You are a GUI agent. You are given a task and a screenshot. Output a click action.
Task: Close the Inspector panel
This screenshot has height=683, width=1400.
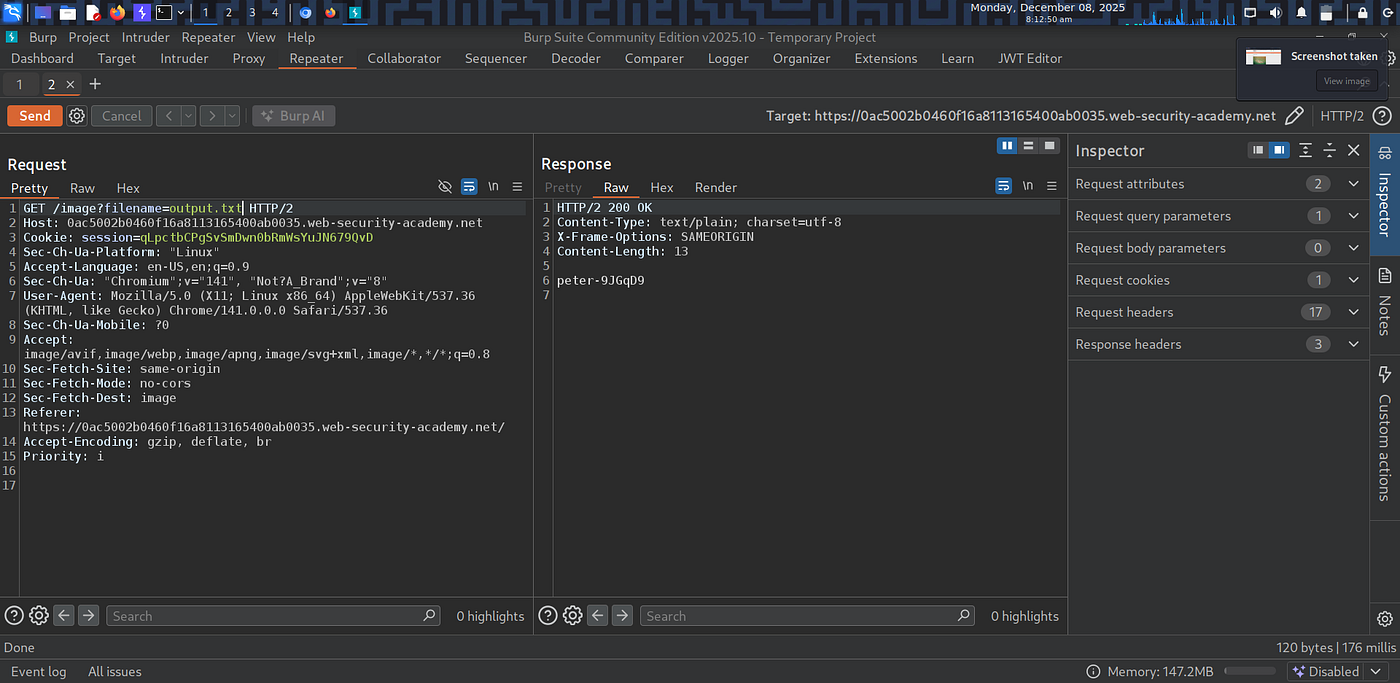point(1353,150)
